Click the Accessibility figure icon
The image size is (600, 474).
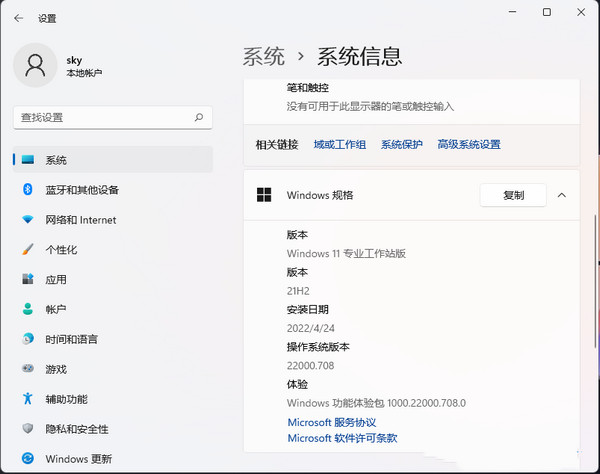pos(28,398)
